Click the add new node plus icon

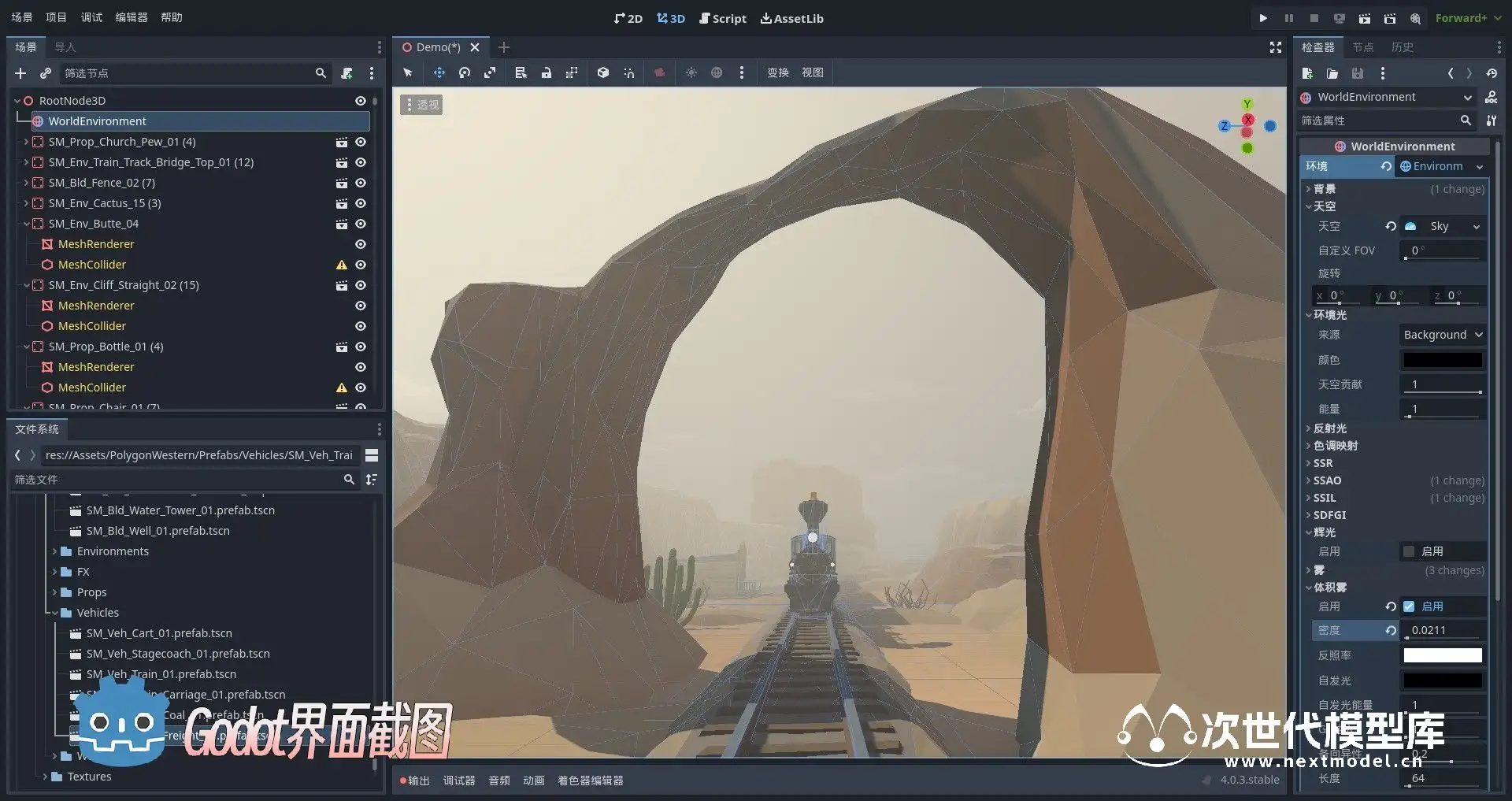(20, 73)
